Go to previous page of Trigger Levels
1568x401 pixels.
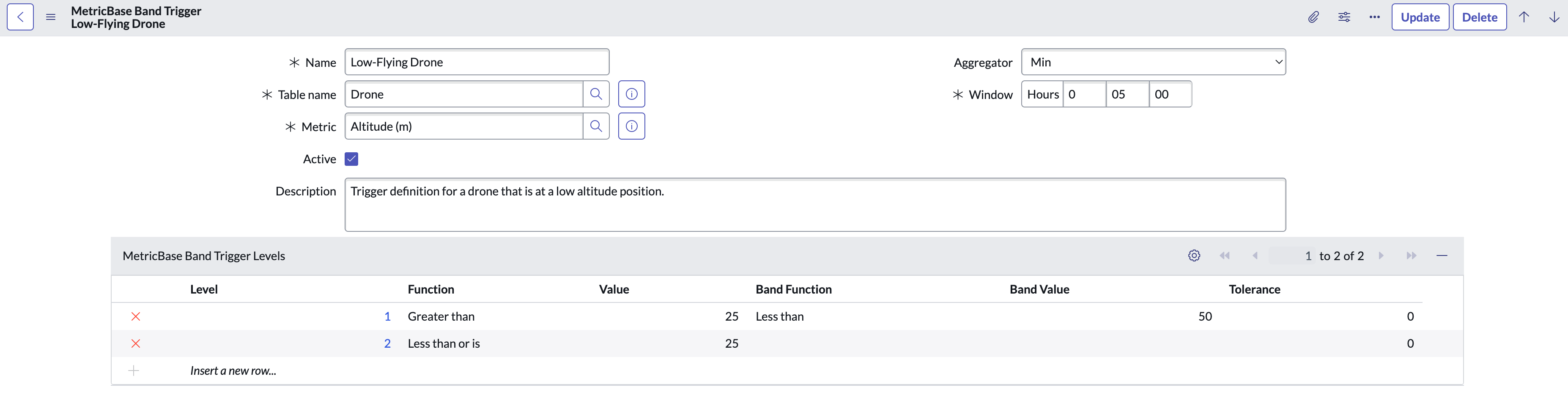[x=1255, y=256]
